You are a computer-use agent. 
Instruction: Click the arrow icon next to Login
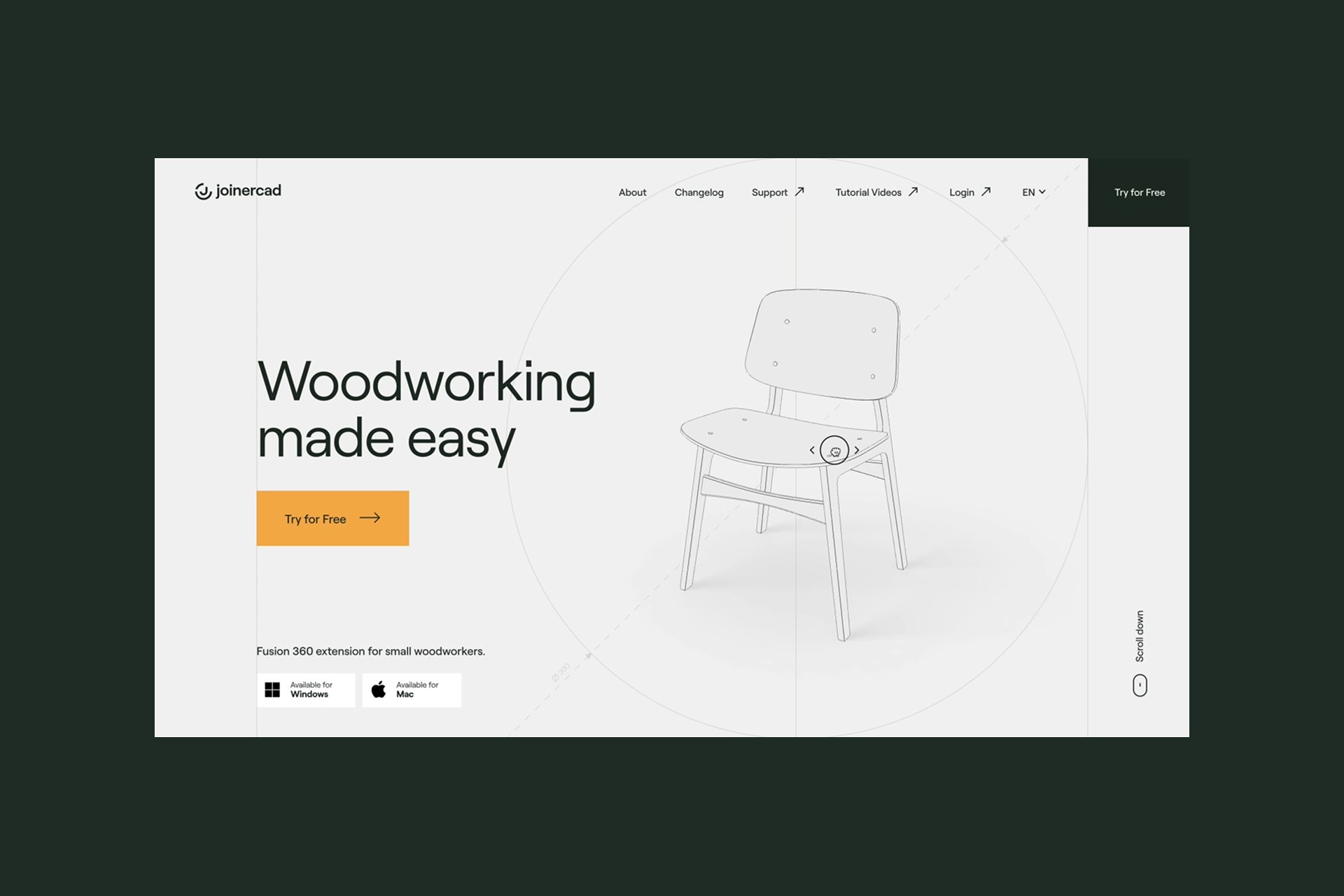(986, 192)
